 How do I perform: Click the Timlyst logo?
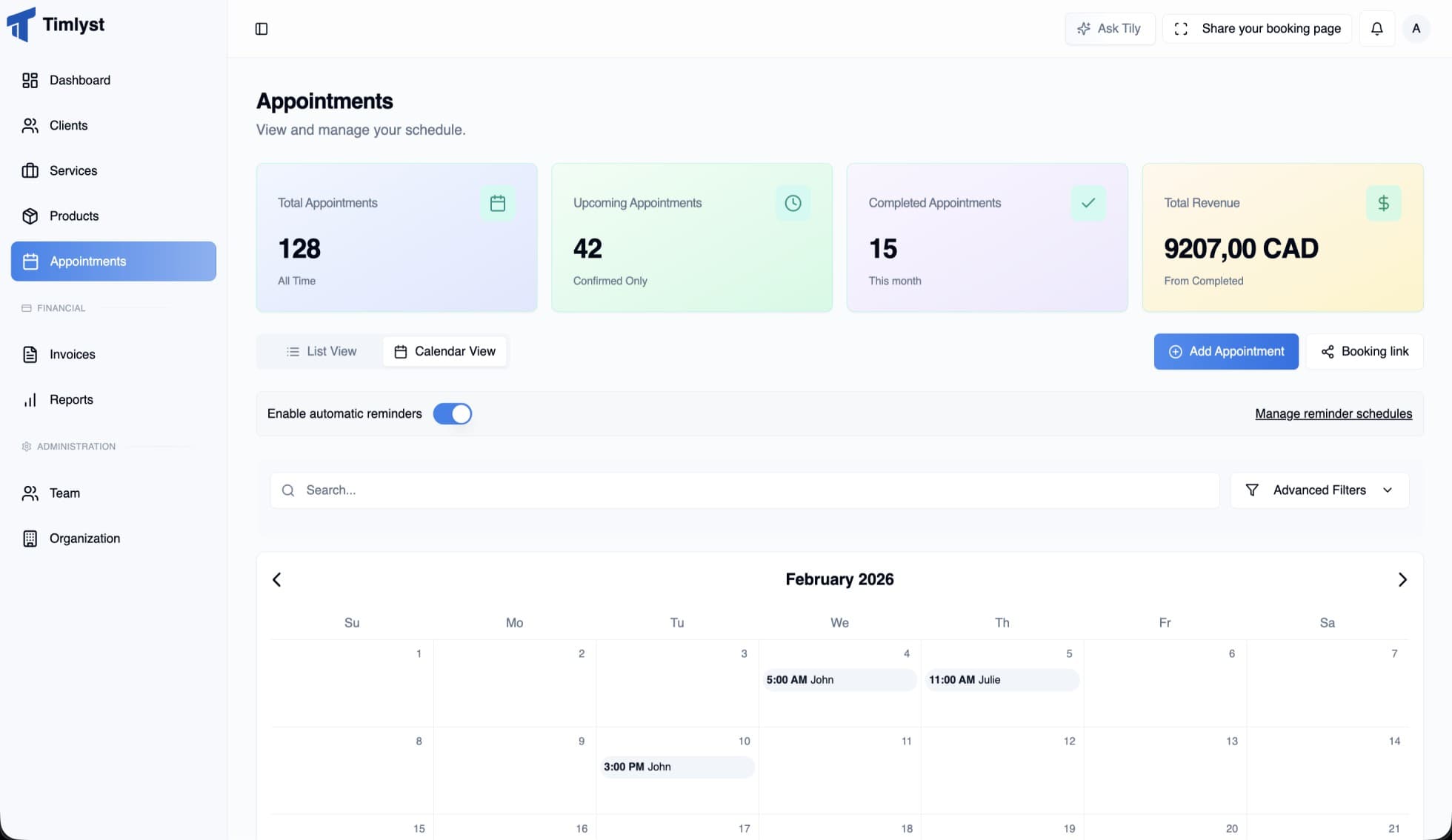(56, 24)
